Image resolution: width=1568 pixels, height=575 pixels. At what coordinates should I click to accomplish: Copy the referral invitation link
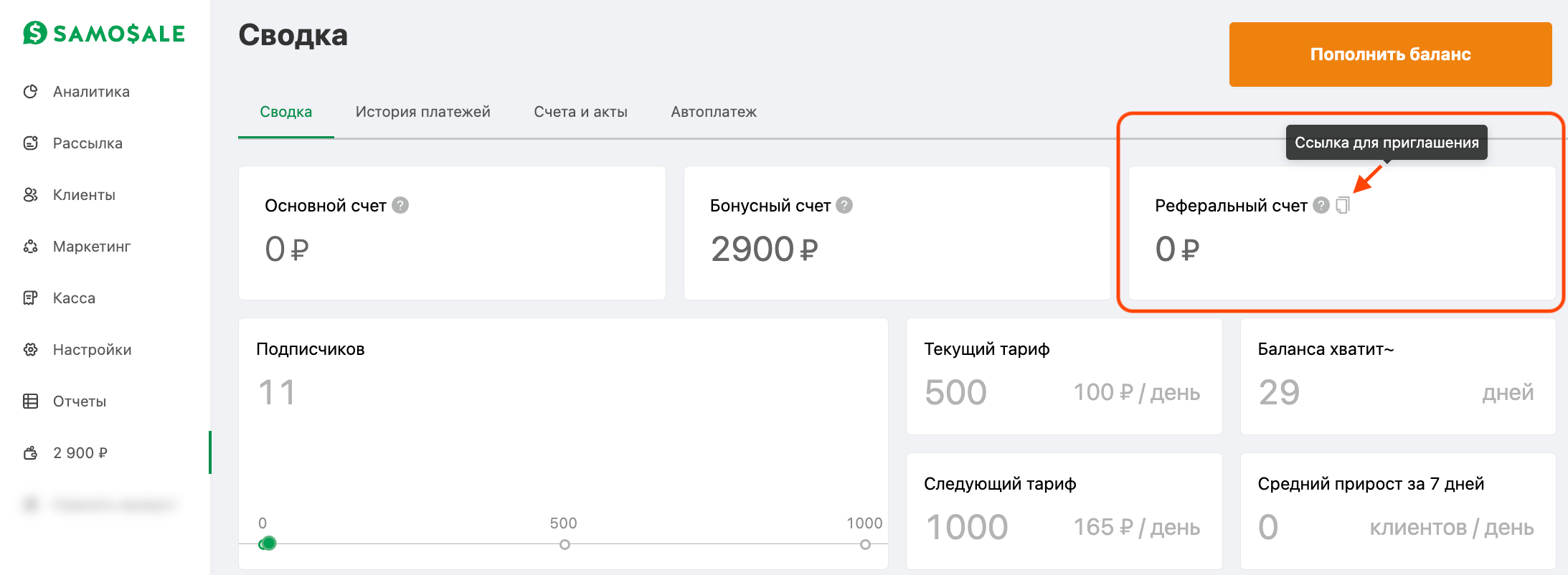click(1343, 205)
